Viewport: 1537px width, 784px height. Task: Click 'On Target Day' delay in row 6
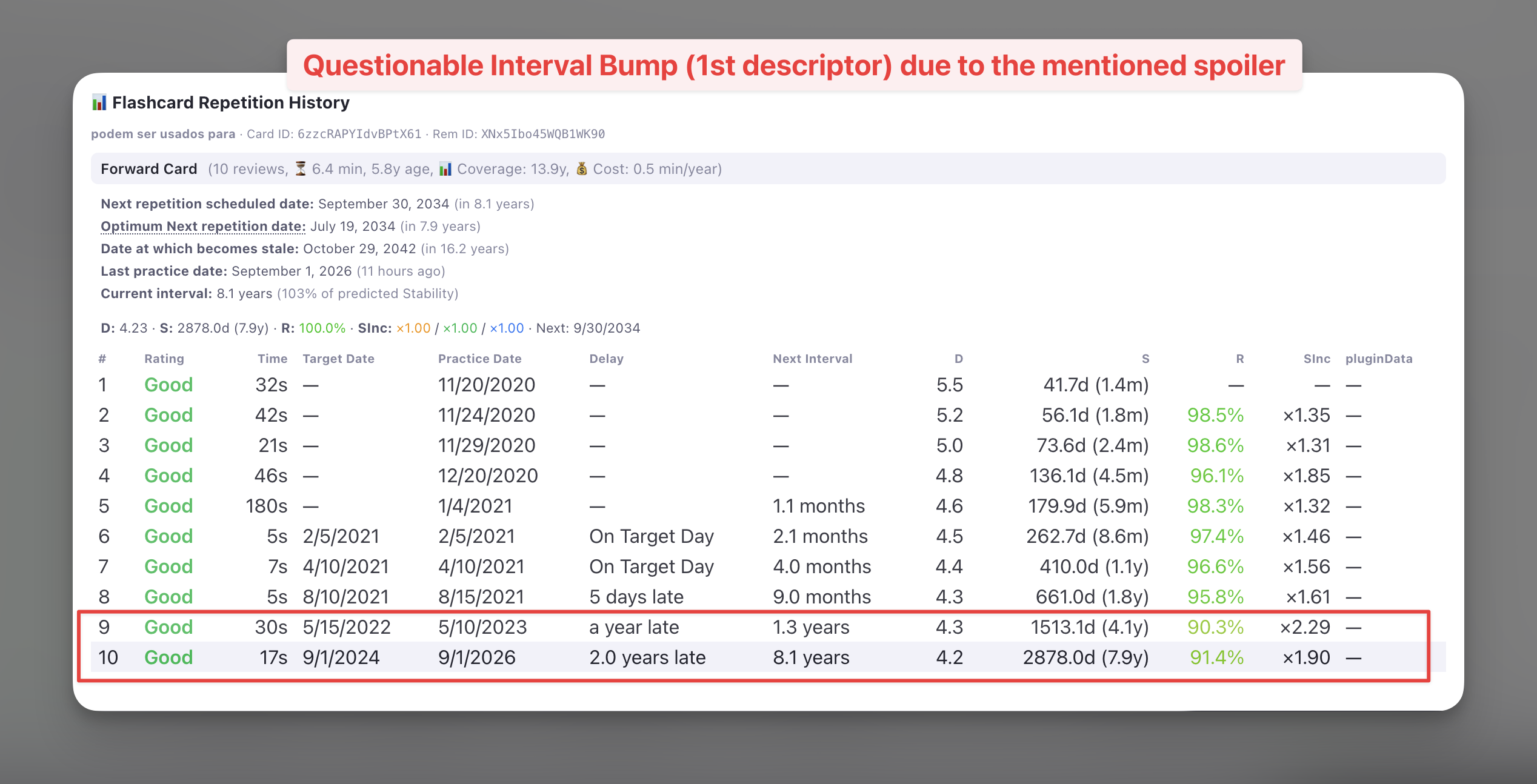coord(652,536)
